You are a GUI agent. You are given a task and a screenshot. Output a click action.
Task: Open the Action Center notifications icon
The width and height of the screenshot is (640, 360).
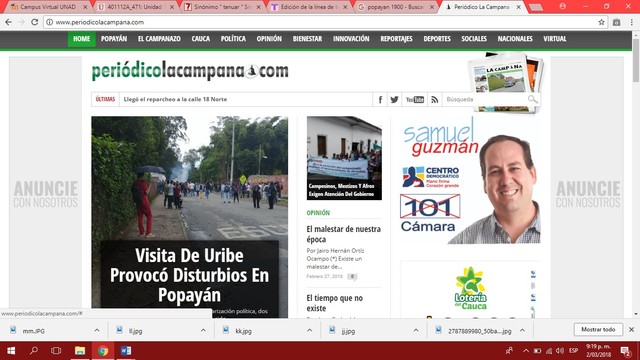coord(625,351)
